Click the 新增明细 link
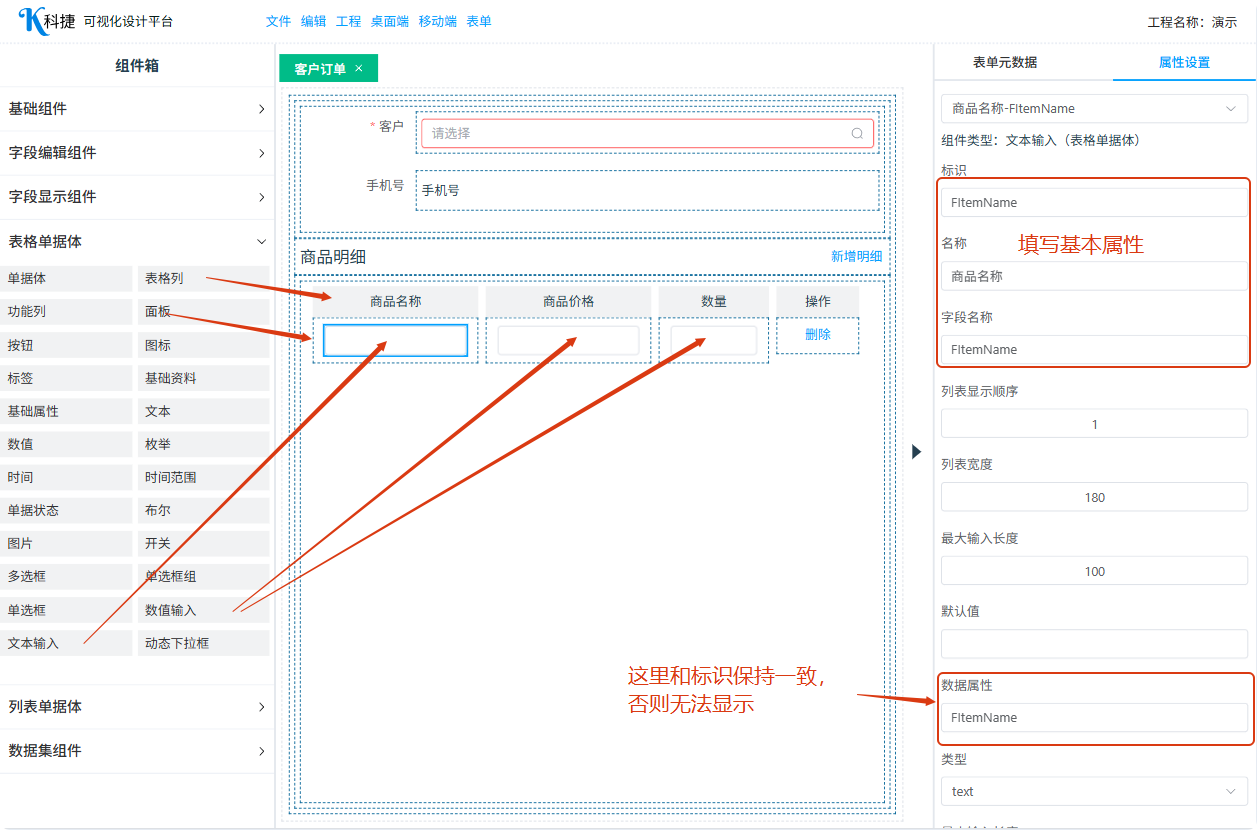 pos(856,256)
